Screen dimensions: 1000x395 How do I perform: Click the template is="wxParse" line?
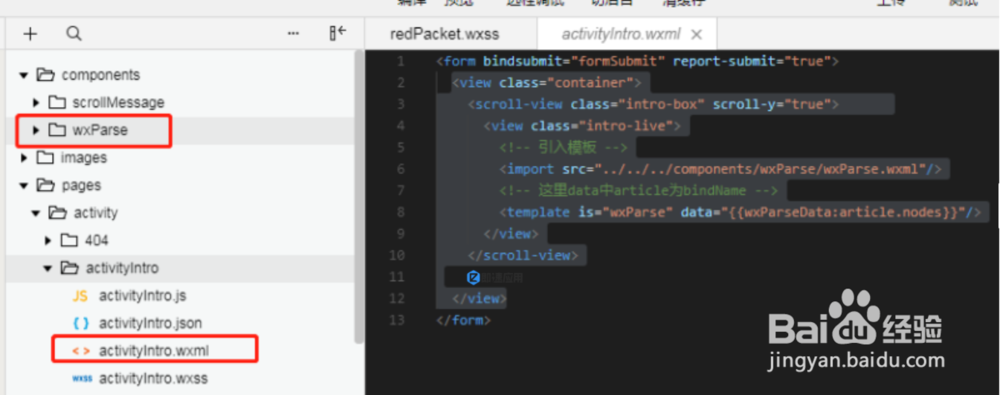tap(740, 212)
